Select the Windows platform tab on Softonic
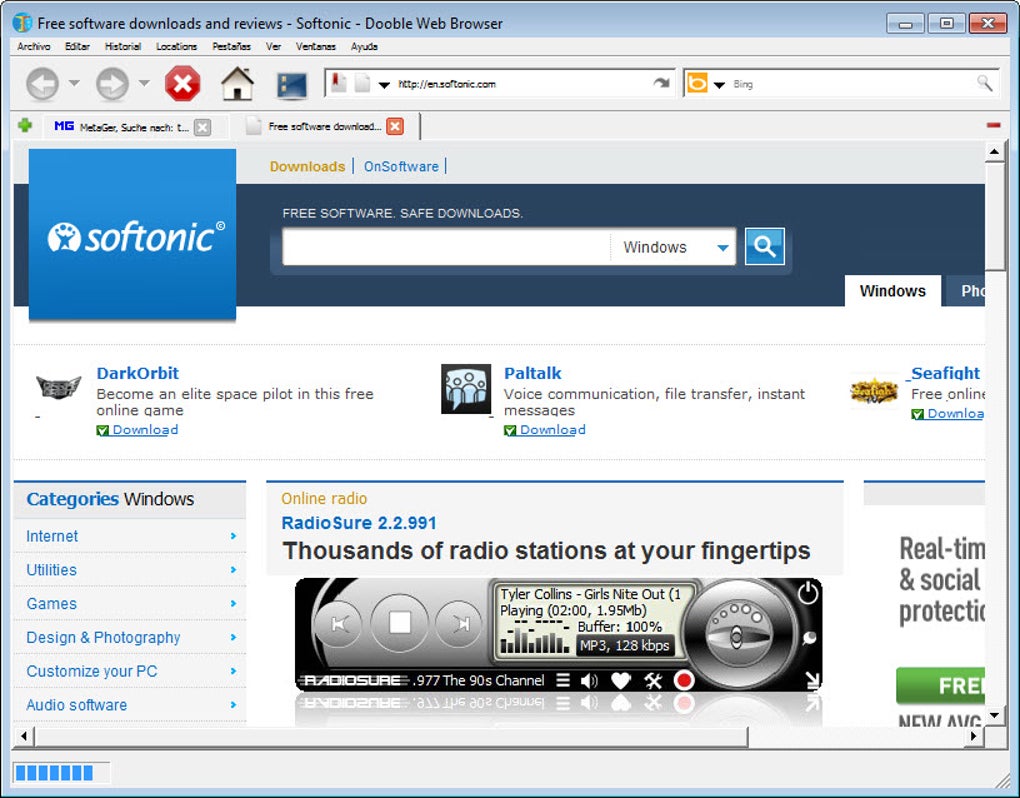1020x798 pixels. click(892, 291)
